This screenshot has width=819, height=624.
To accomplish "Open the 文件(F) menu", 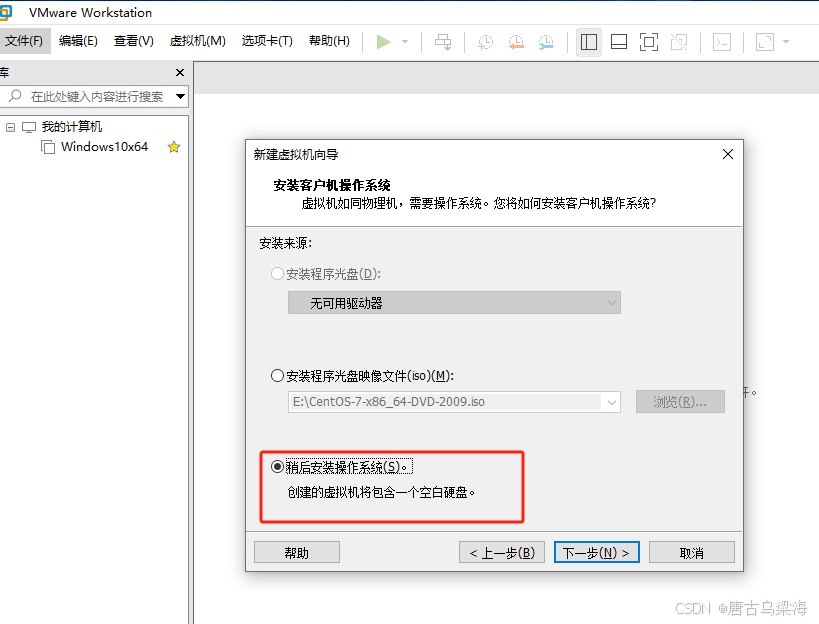I will [24, 41].
